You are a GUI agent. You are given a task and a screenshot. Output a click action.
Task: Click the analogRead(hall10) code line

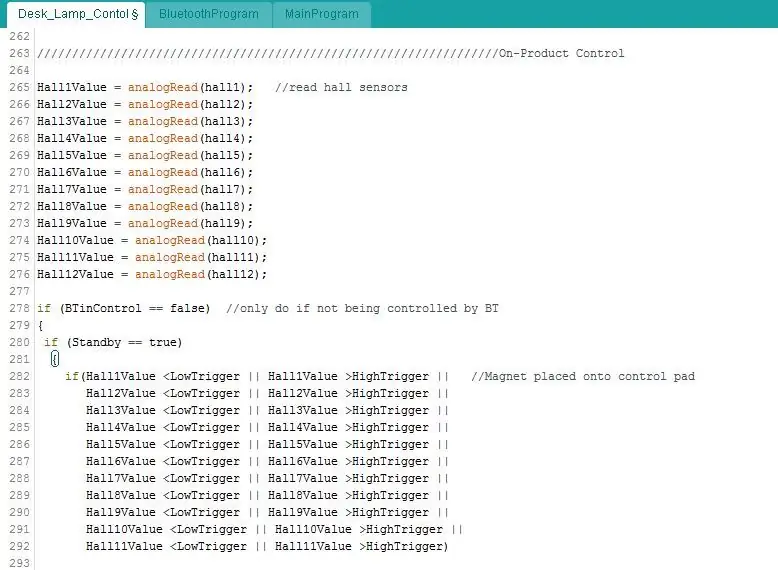pyautogui.click(x=152, y=240)
